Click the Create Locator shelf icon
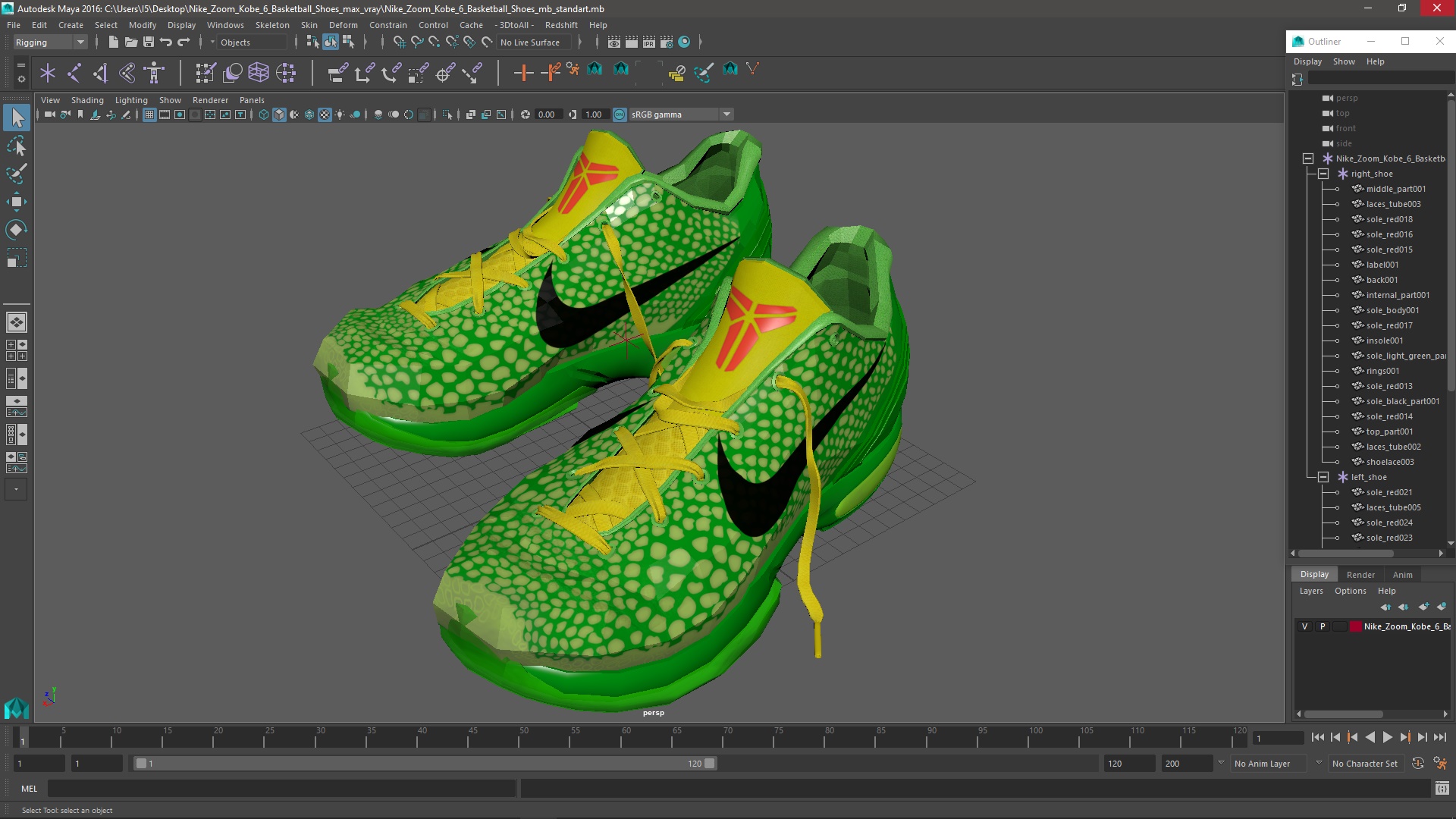The width and height of the screenshot is (1456, 819). point(48,73)
